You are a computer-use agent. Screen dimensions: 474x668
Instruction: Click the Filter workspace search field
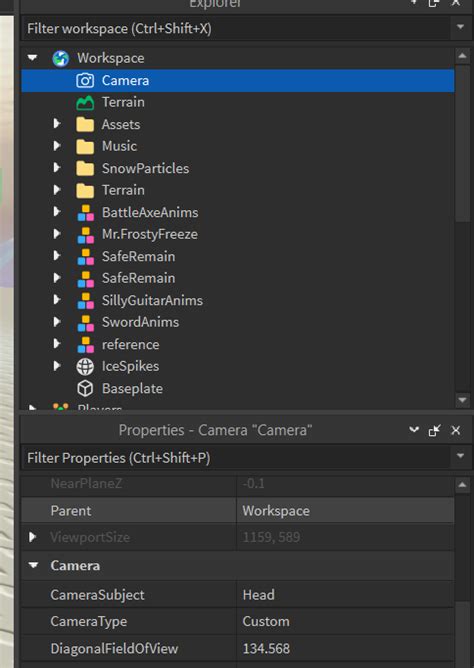[236, 29]
